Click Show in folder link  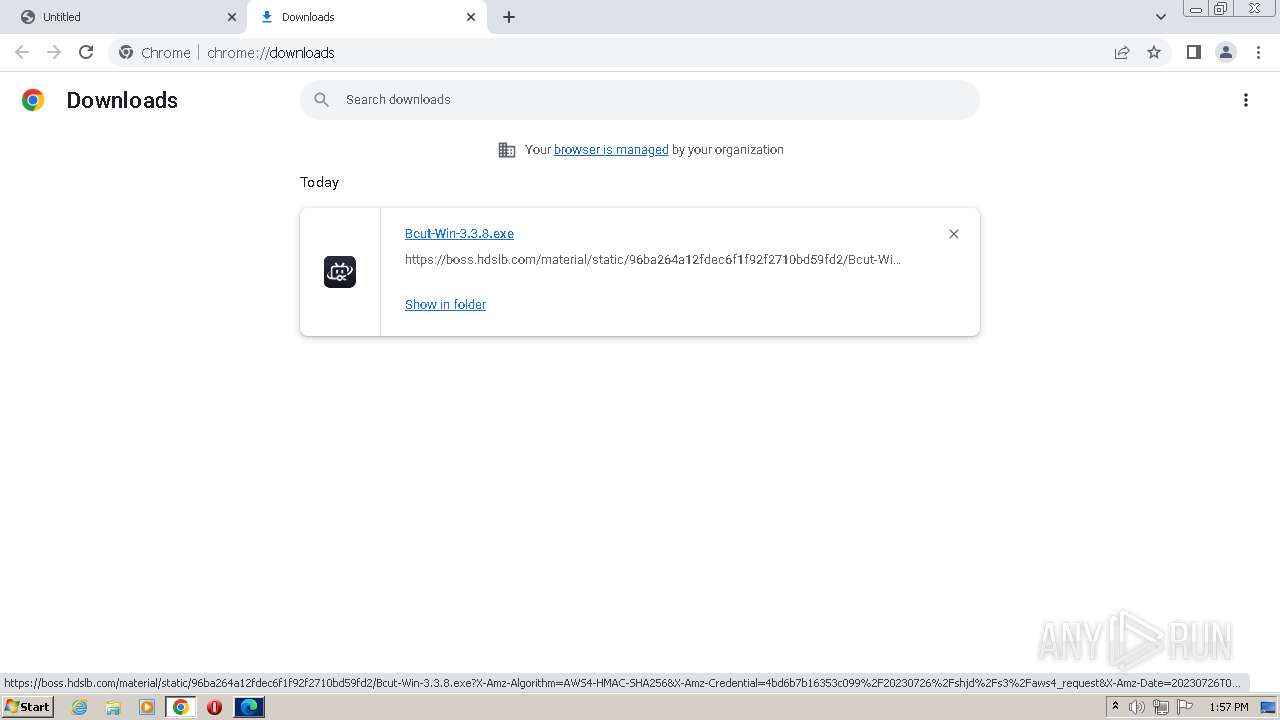[x=445, y=305]
